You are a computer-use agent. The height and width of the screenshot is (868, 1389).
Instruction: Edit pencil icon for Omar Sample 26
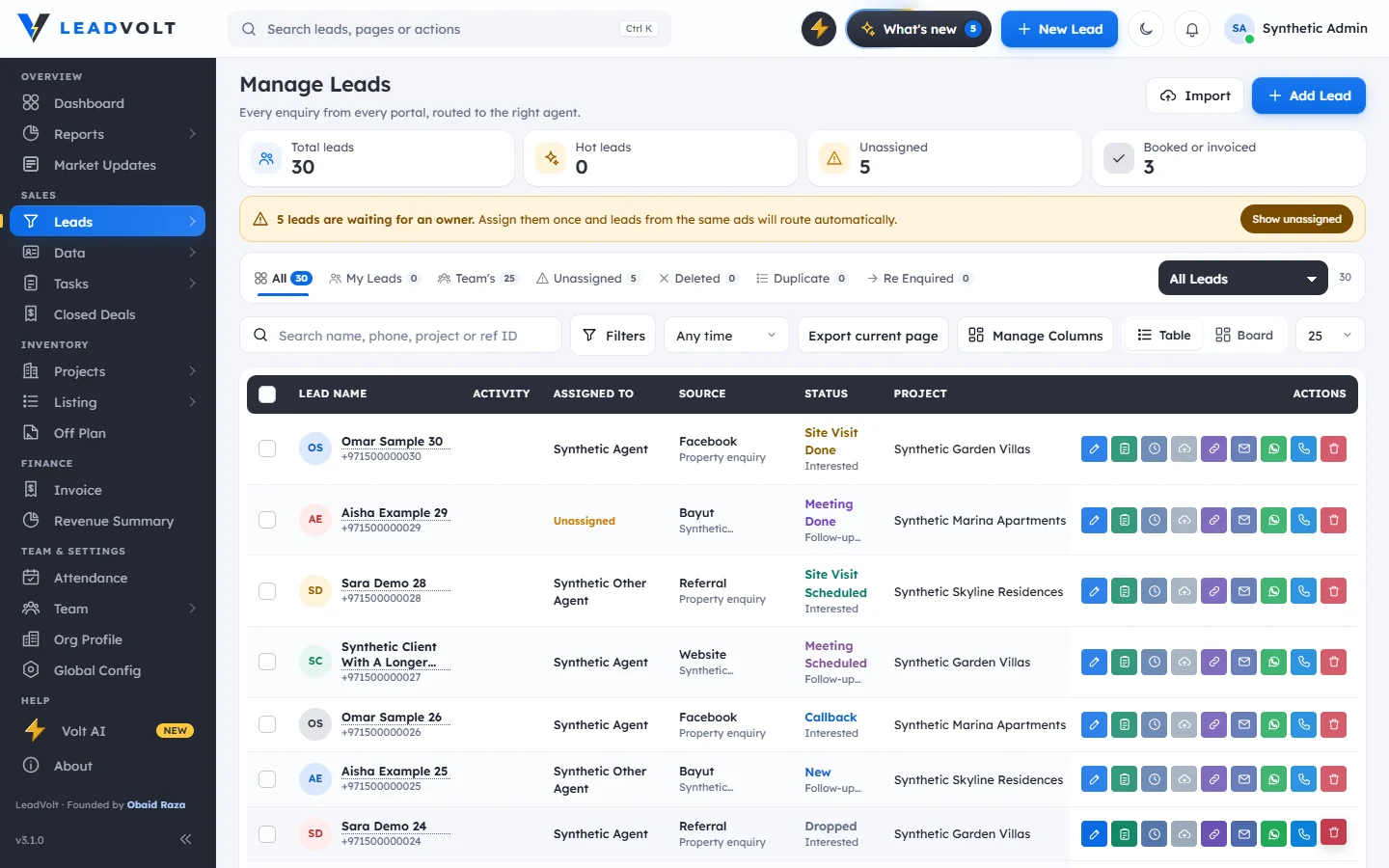click(x=1094, y=724)
